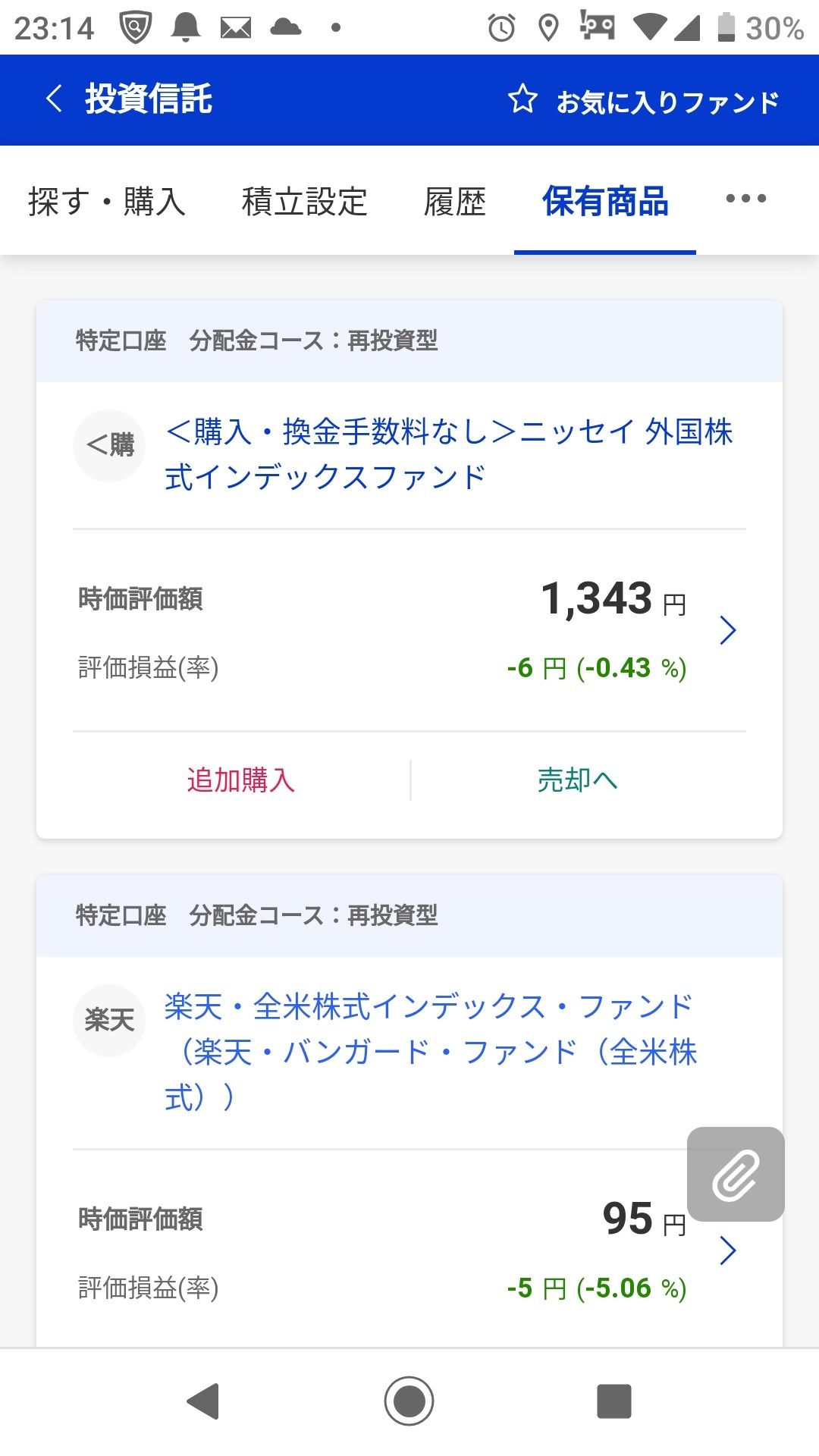Switch to the 探す・購入 tab

click(107, 202)
